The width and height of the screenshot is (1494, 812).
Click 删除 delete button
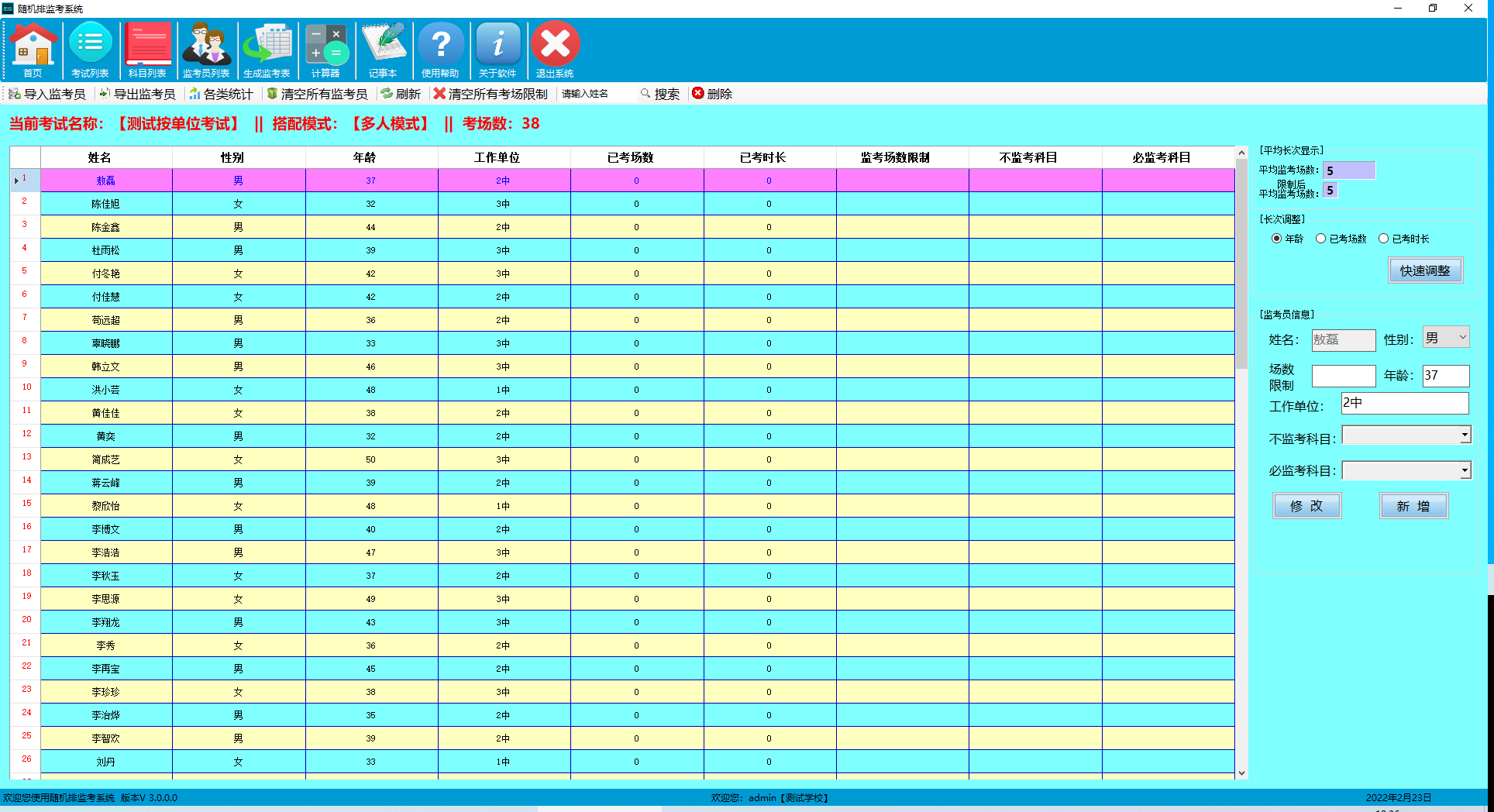[x=712, y=94]
